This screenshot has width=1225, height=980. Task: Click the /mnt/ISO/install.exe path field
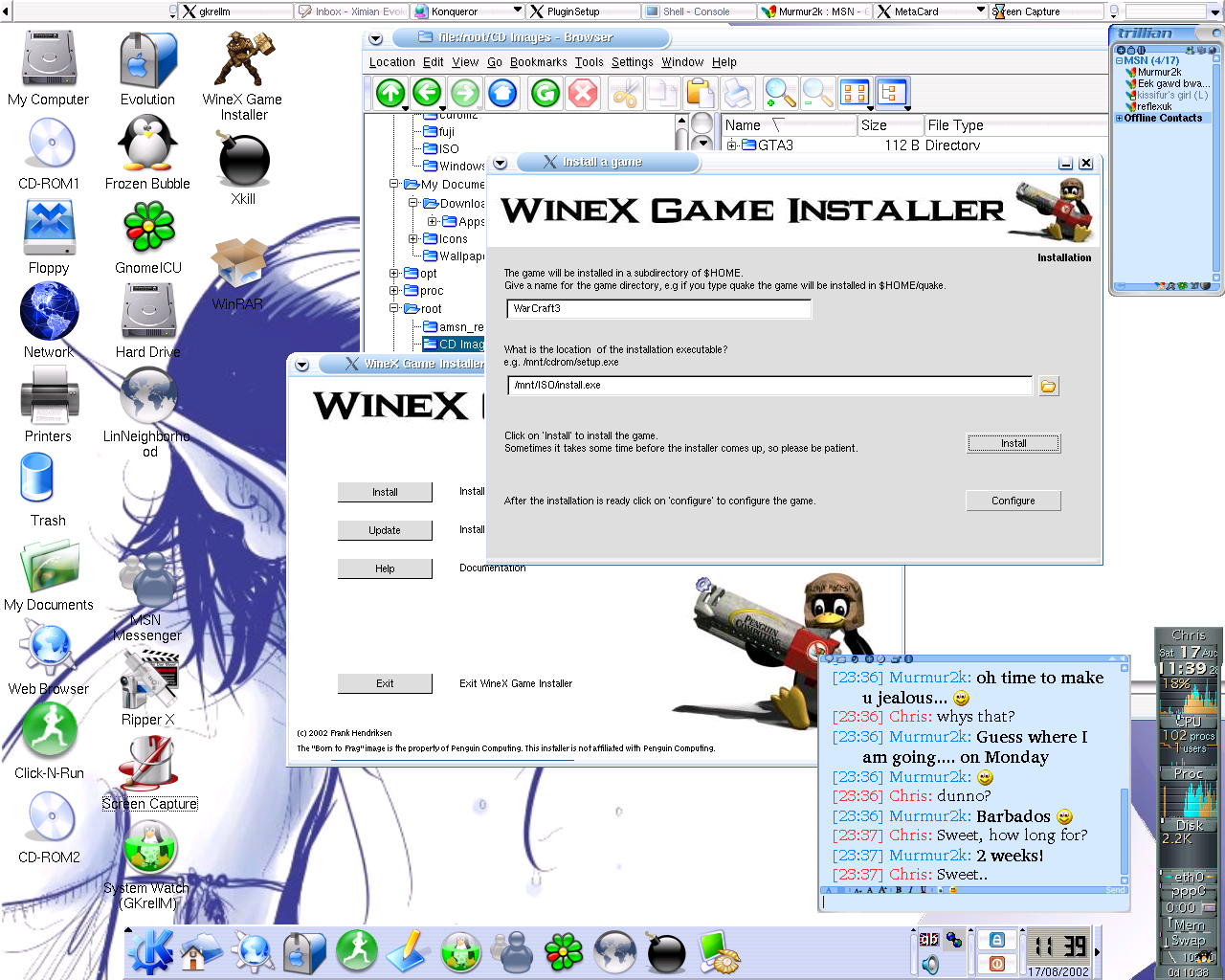tap(770, 385)
